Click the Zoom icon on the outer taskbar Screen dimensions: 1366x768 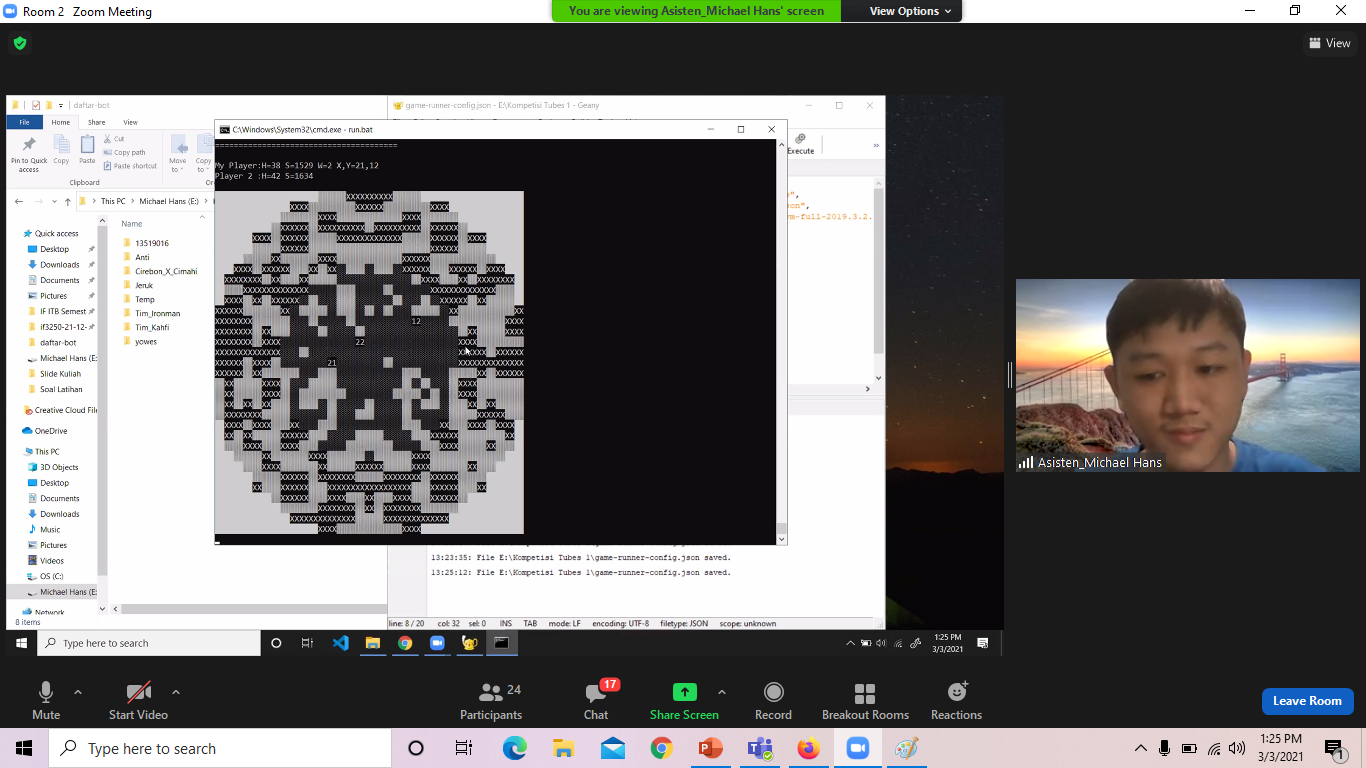857,748
